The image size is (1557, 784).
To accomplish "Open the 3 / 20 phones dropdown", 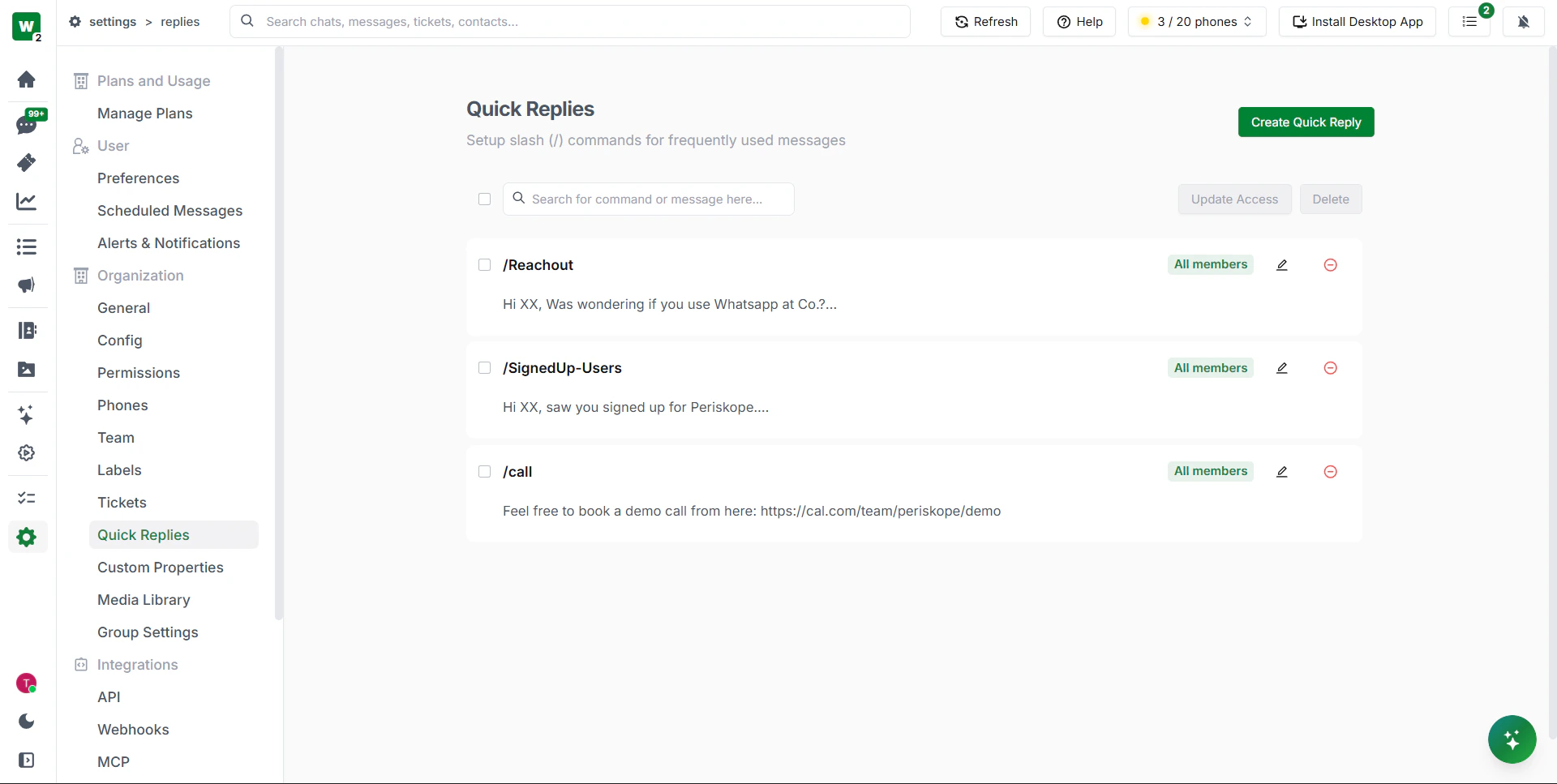I will tap(1196, 22).
